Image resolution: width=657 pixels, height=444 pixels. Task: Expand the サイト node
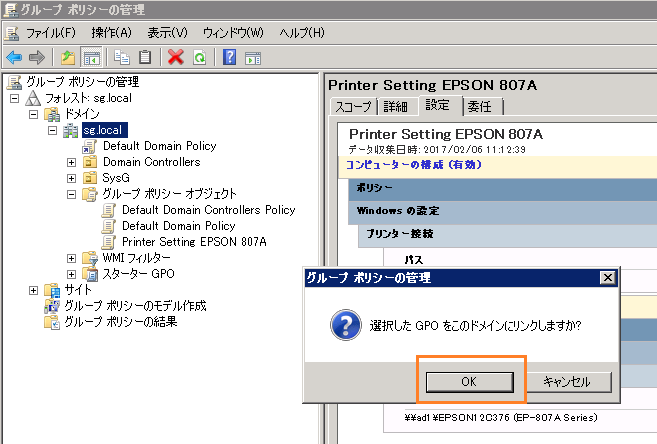pyautogui.click(x=34, y=290)
